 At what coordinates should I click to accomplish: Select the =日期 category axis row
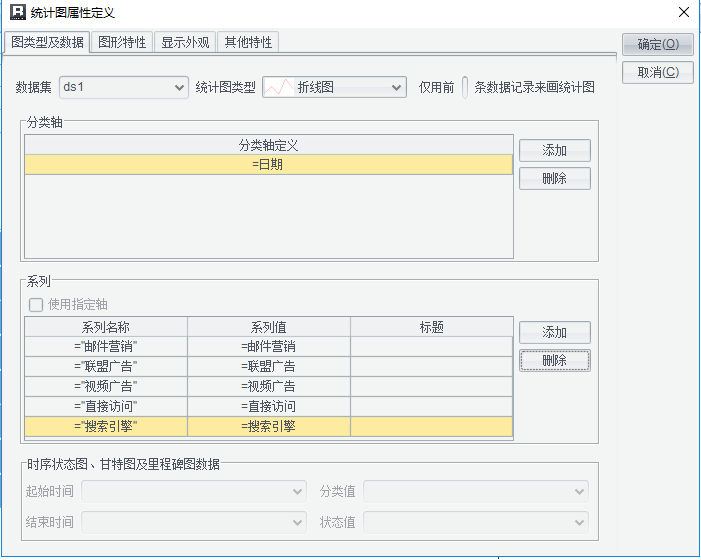pos(268,164)
